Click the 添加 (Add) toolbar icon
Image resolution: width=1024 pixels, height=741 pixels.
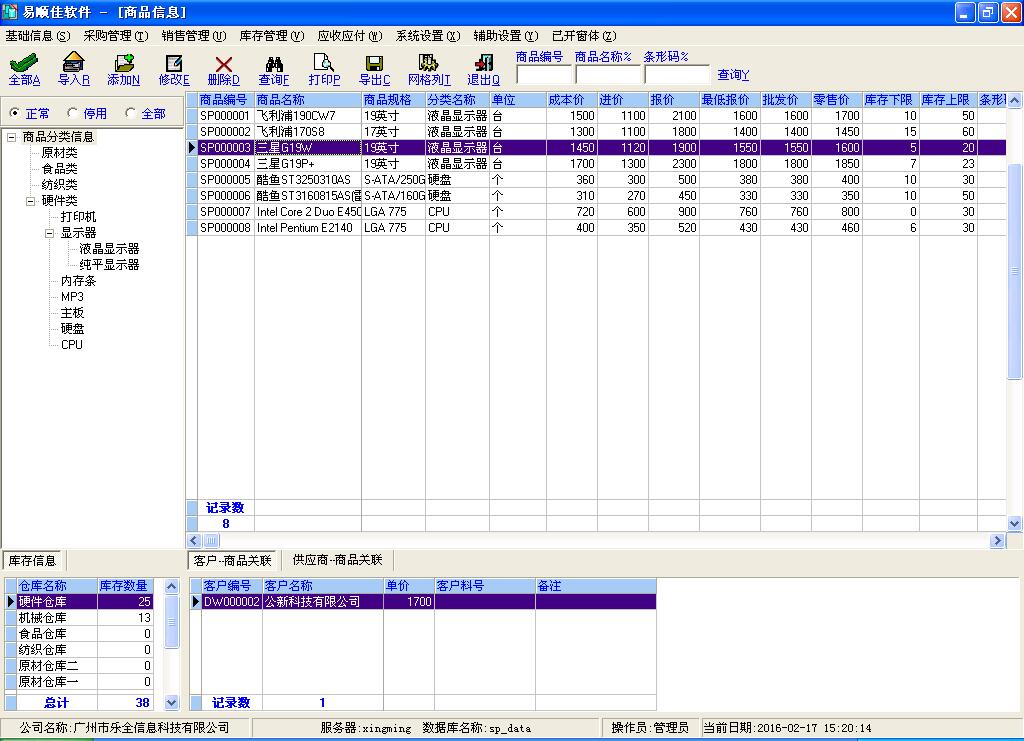(x=124, y=63)
